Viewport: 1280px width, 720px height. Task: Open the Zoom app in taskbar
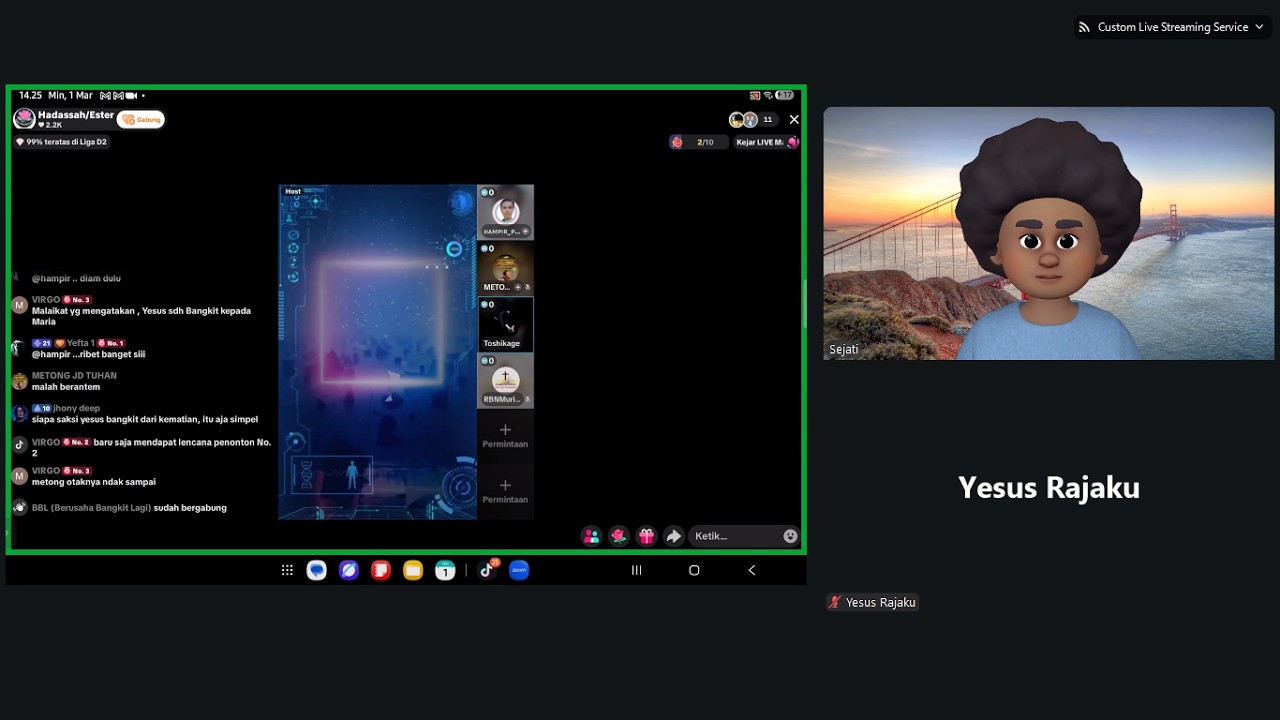[519, 570]
